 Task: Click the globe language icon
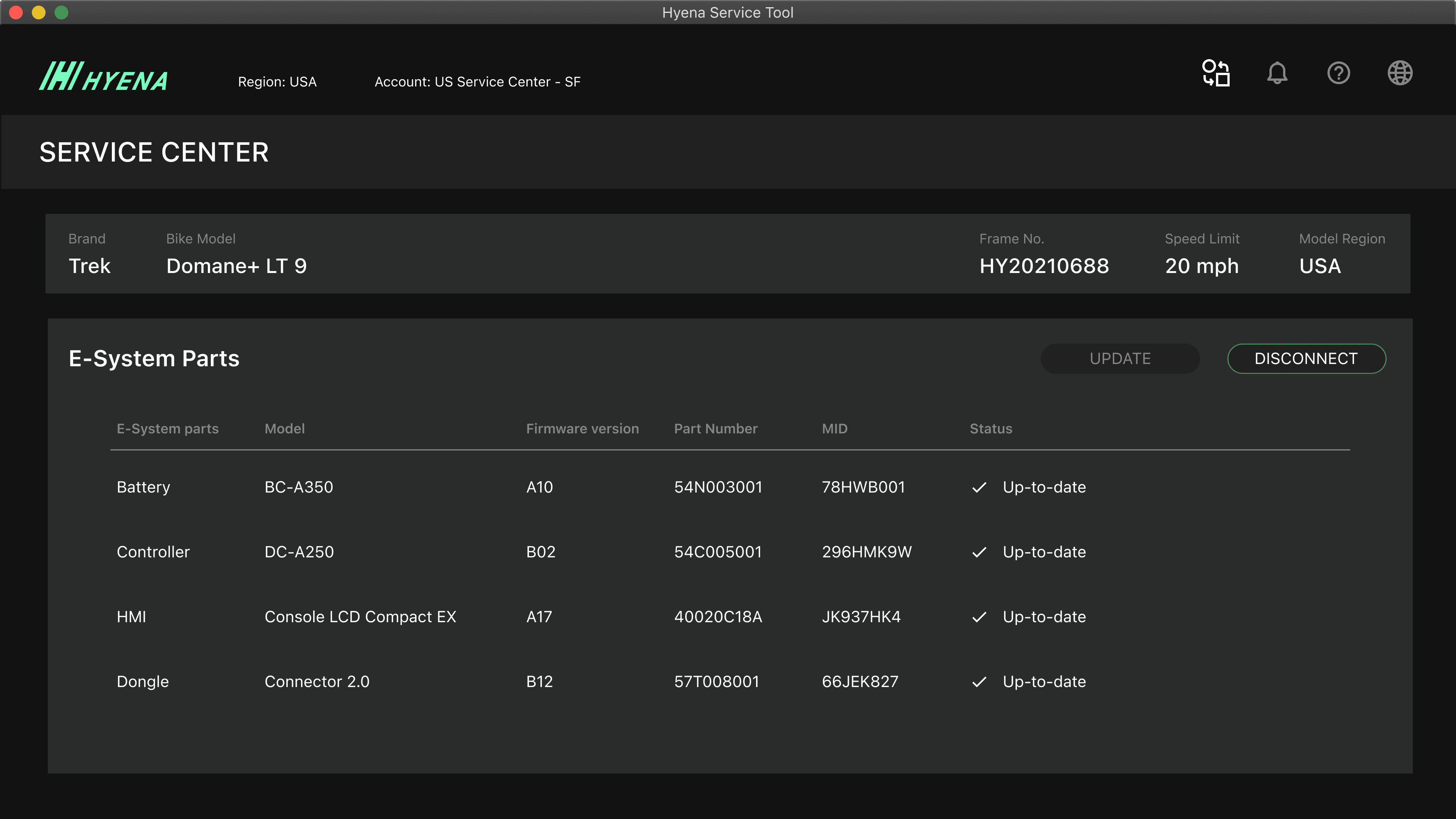(1400, 73)
